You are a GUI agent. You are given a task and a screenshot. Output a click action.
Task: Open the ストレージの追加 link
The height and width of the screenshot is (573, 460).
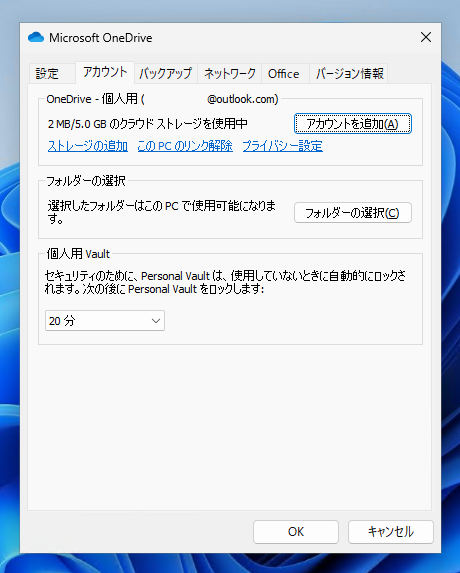point(88,146)
